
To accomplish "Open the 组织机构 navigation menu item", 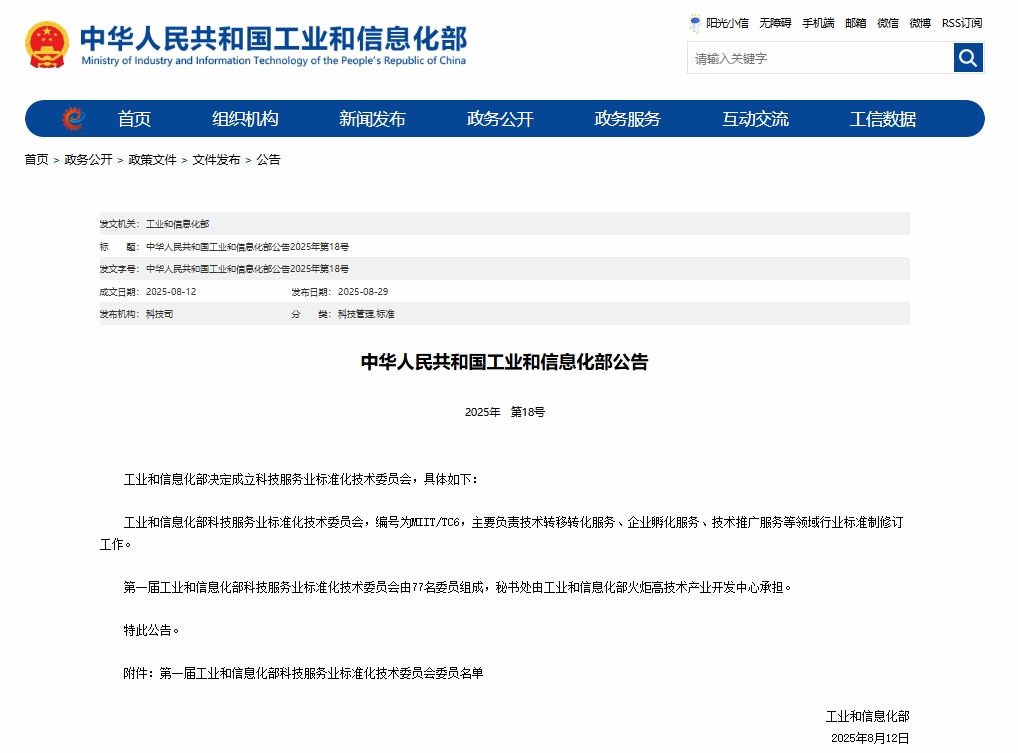I will pyautogui.click(x=245, y=119).
